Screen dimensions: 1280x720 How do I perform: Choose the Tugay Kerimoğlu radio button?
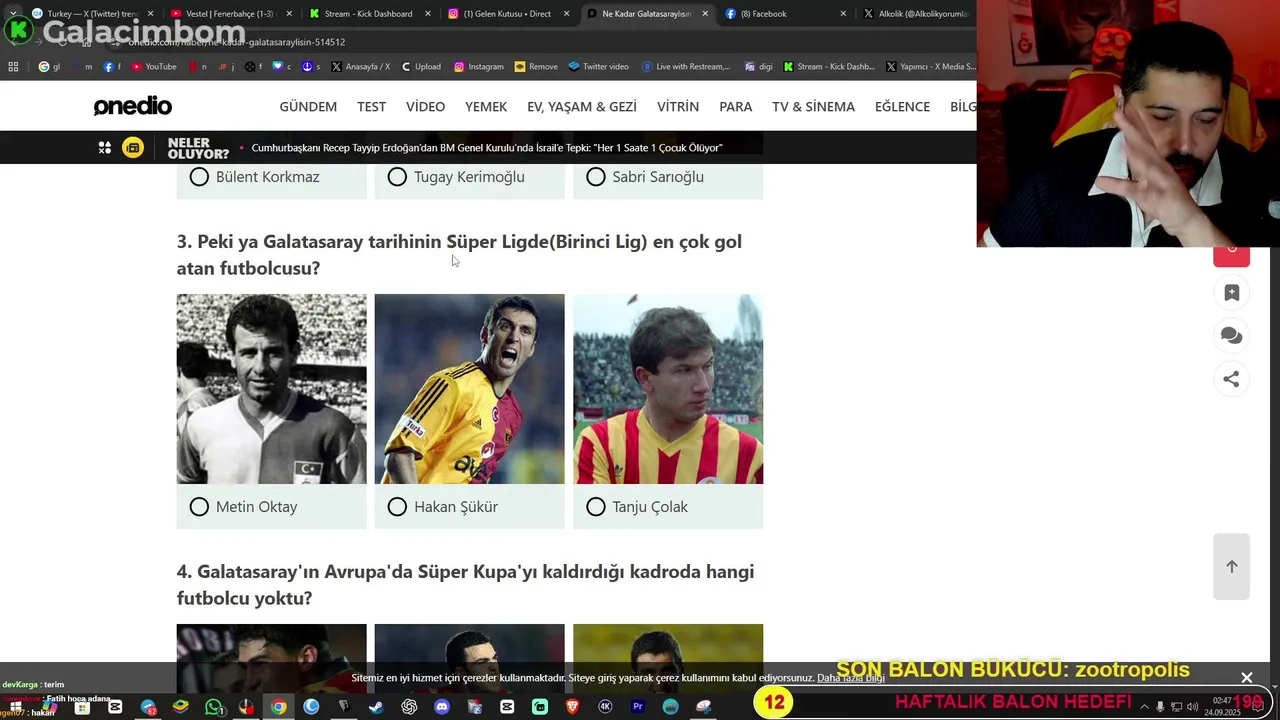(x=397, y=177)
